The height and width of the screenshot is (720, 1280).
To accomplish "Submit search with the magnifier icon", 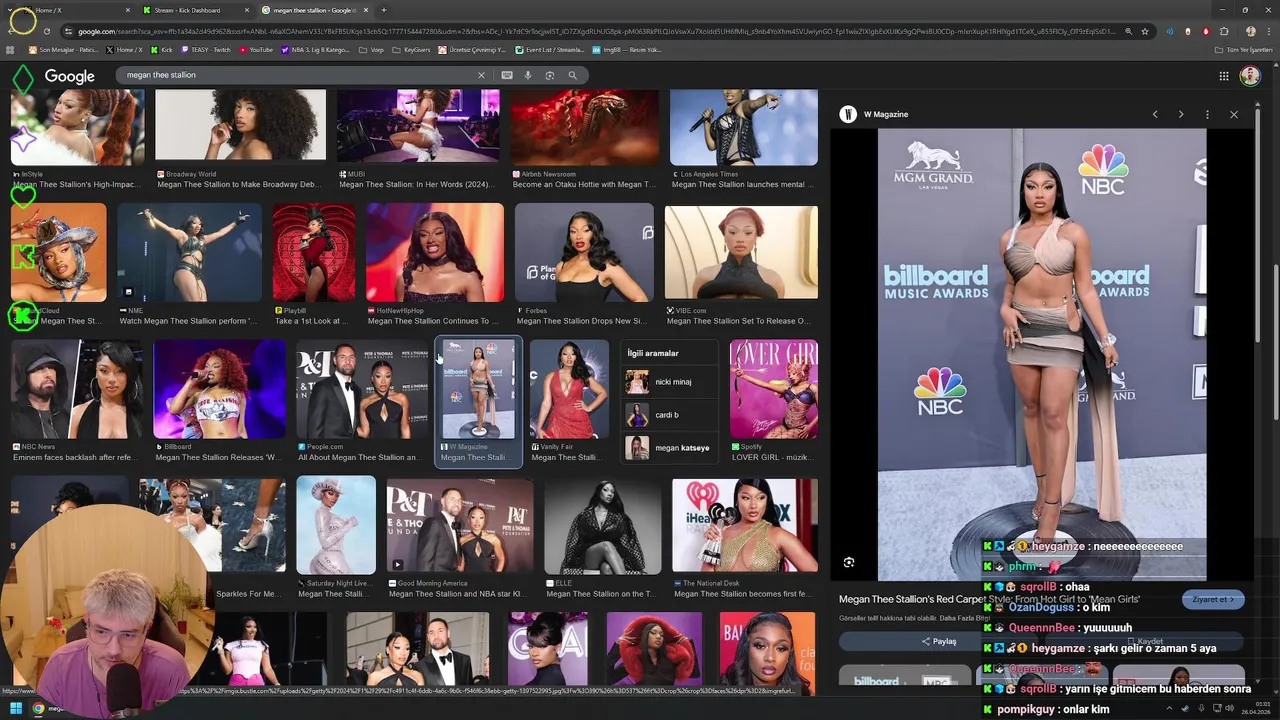I will (572, 75).
